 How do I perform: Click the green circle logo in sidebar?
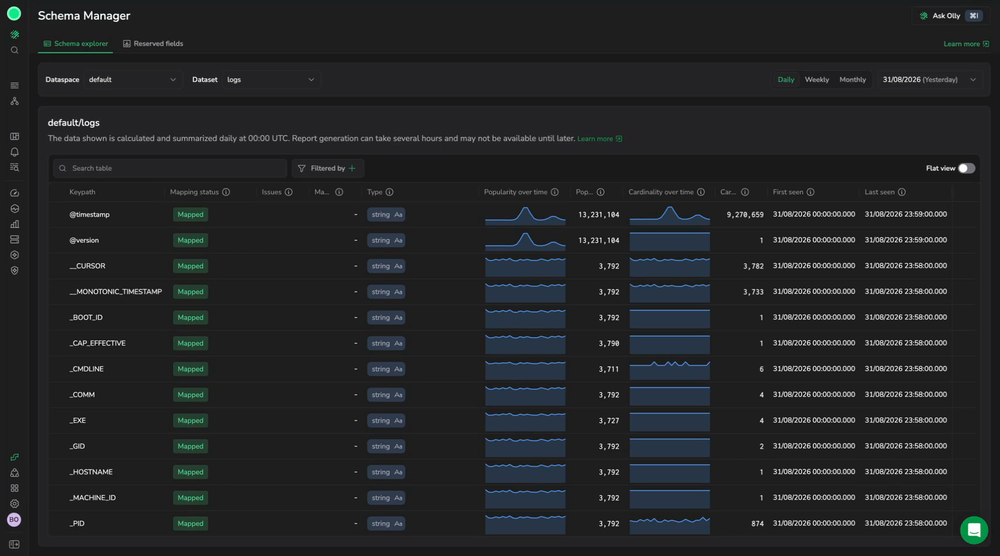tap(13, 13)
